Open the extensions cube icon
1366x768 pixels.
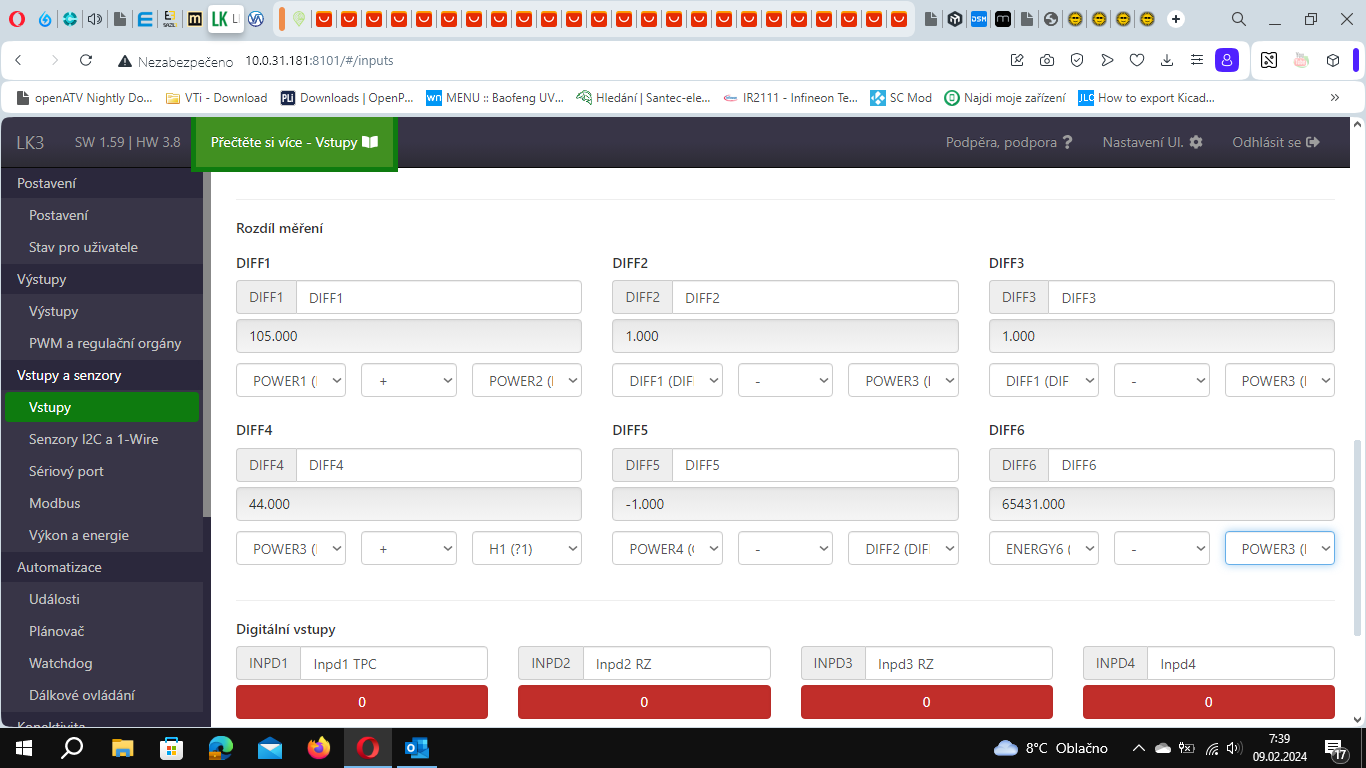pos(1333,60)
